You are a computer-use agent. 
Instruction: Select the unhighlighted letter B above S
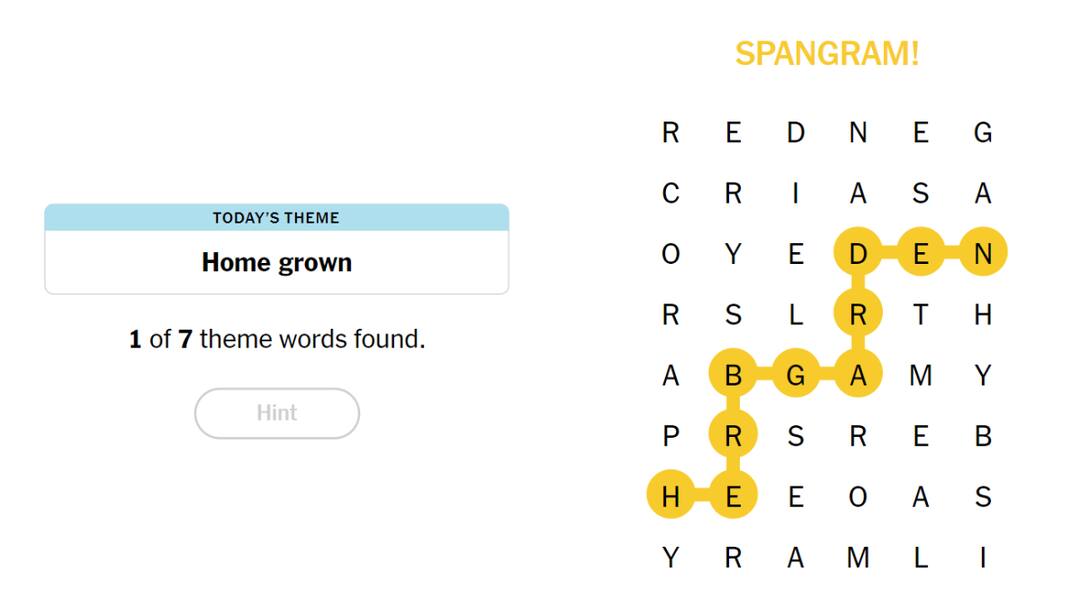pos(982,436)
